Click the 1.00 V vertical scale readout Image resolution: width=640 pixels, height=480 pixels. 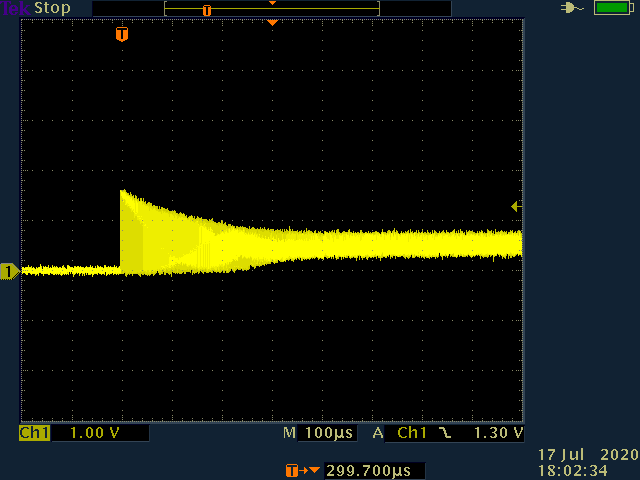coord(95,433)
